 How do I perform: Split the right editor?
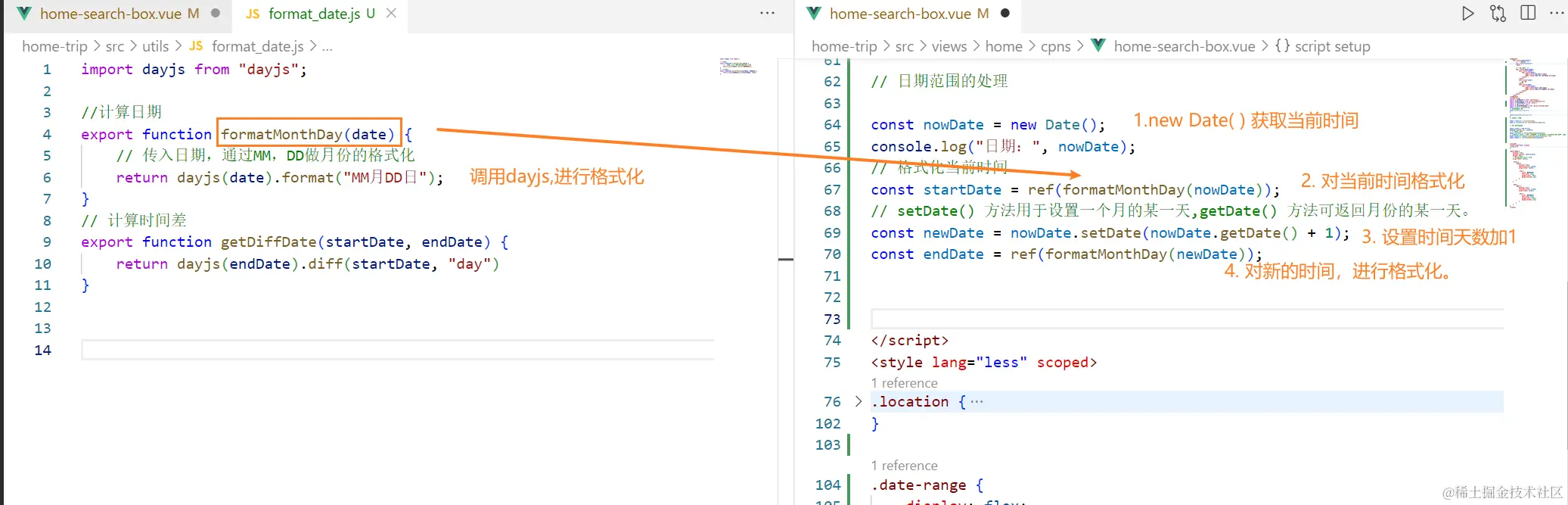1528,13
